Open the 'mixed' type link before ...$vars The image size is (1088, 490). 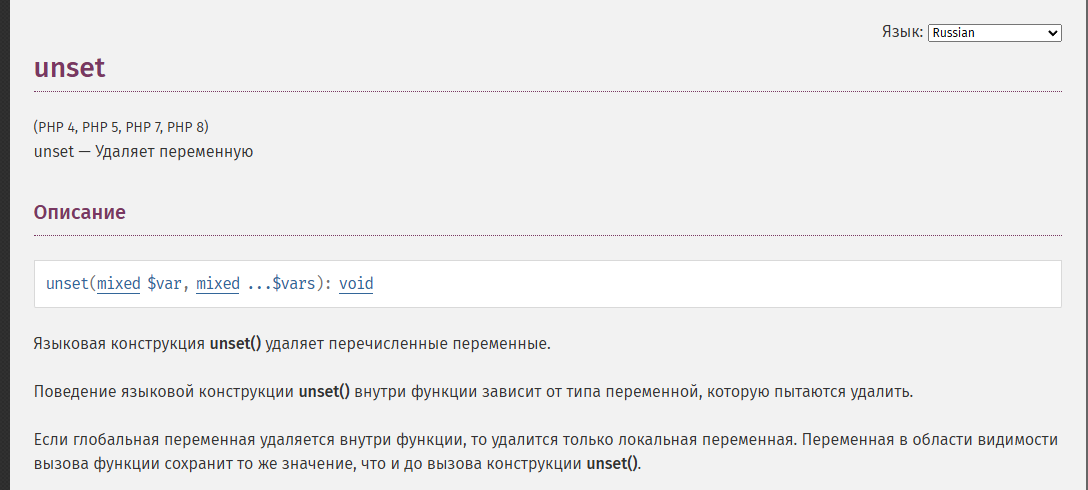pyautogui.click(x=218, y=284)
